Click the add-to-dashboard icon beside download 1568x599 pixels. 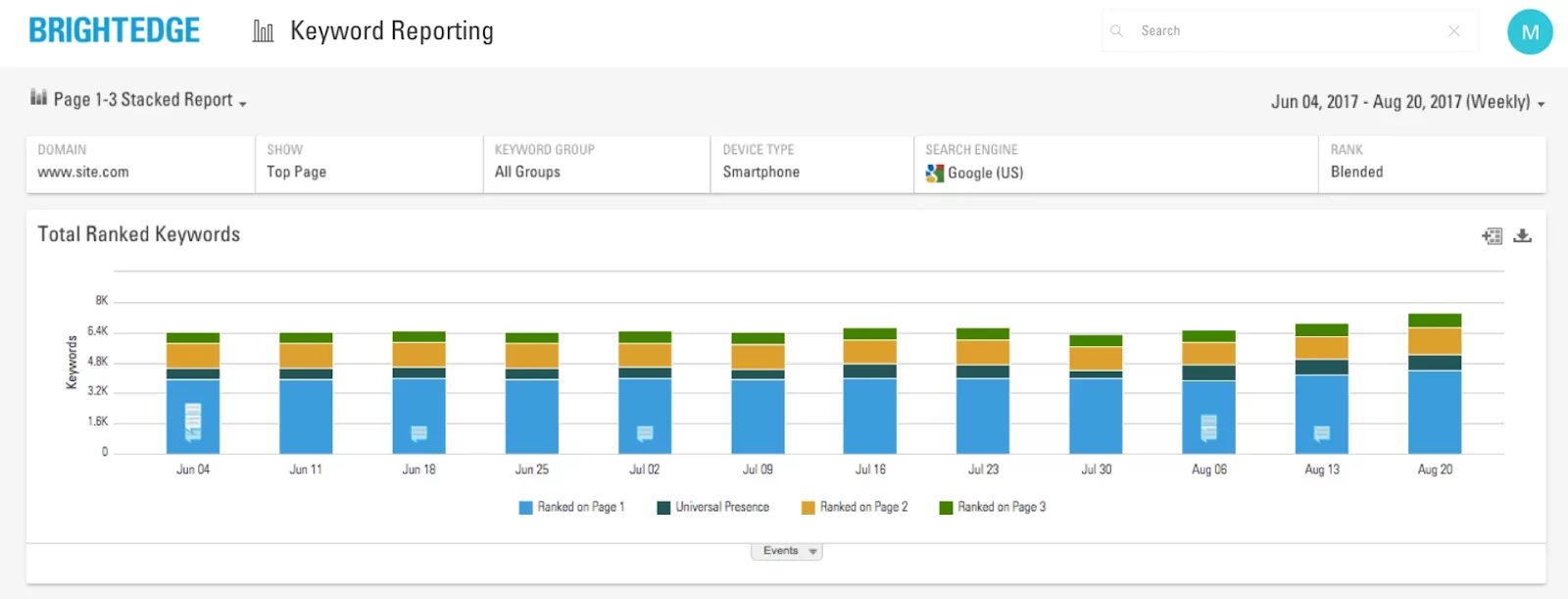point(1492,235)
